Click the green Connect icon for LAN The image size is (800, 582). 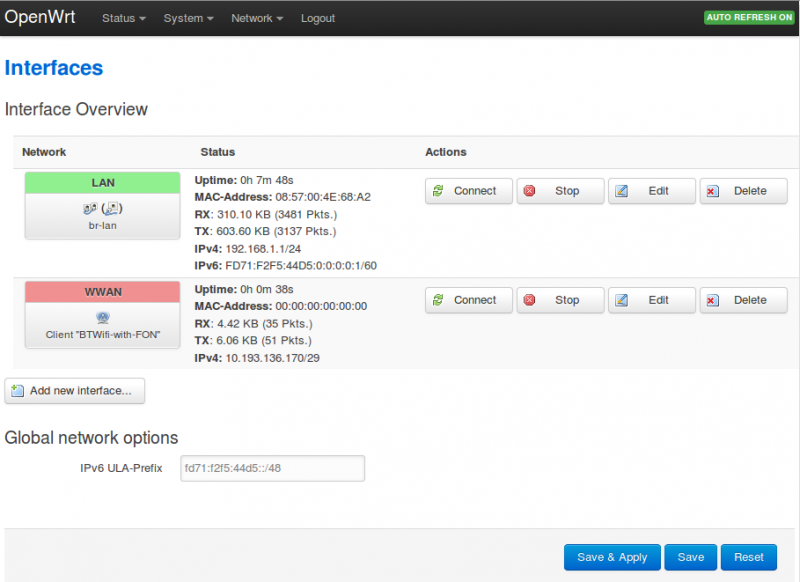point(439,191)
